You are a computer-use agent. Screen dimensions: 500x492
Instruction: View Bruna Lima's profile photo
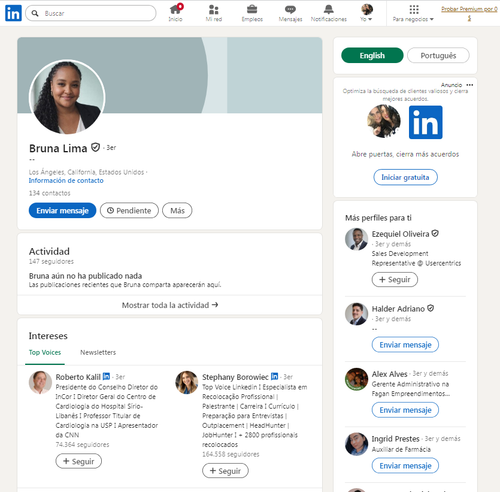pos(67,97)
